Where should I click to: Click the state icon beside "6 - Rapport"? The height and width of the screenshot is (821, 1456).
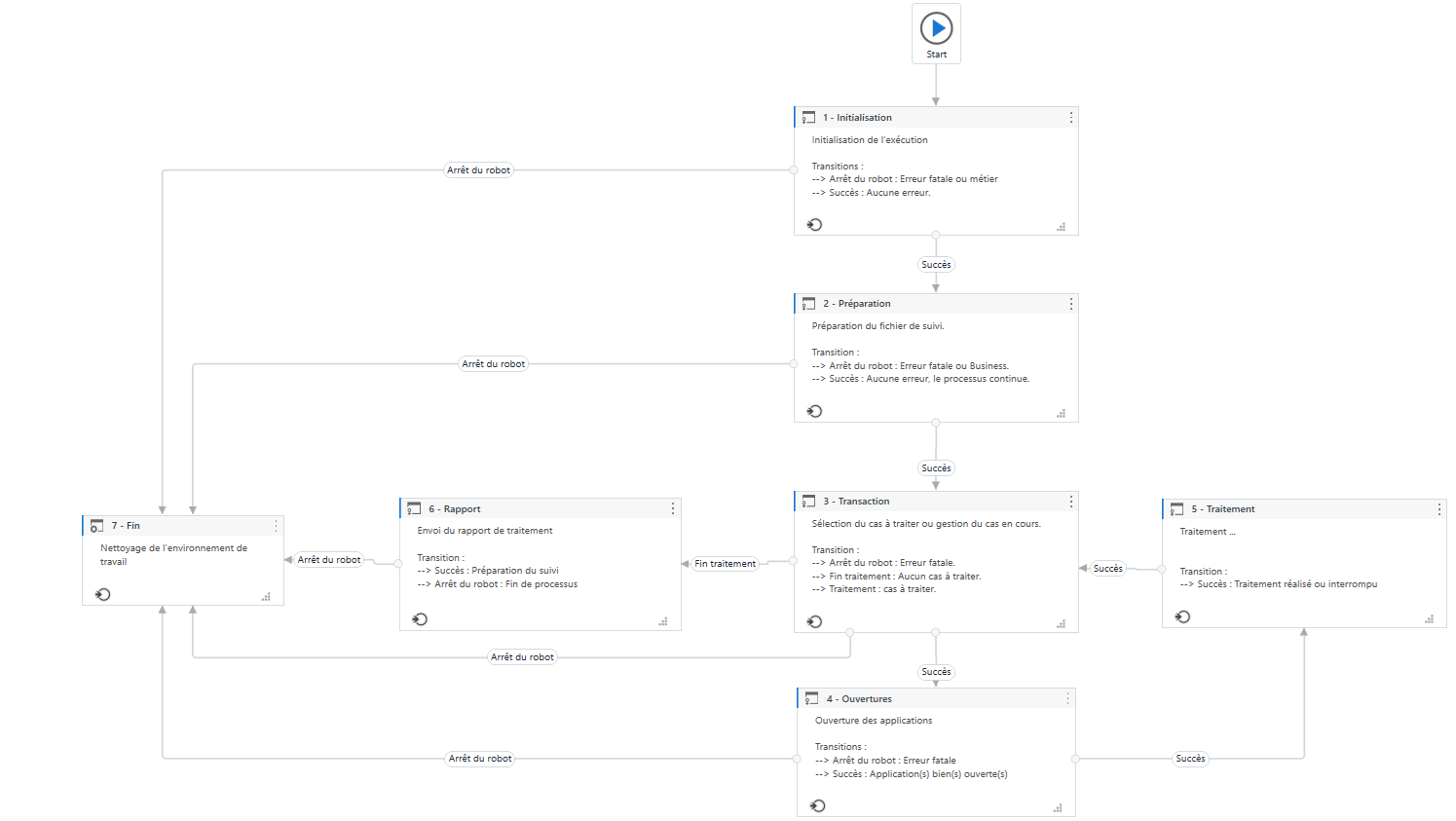point(414,509)
